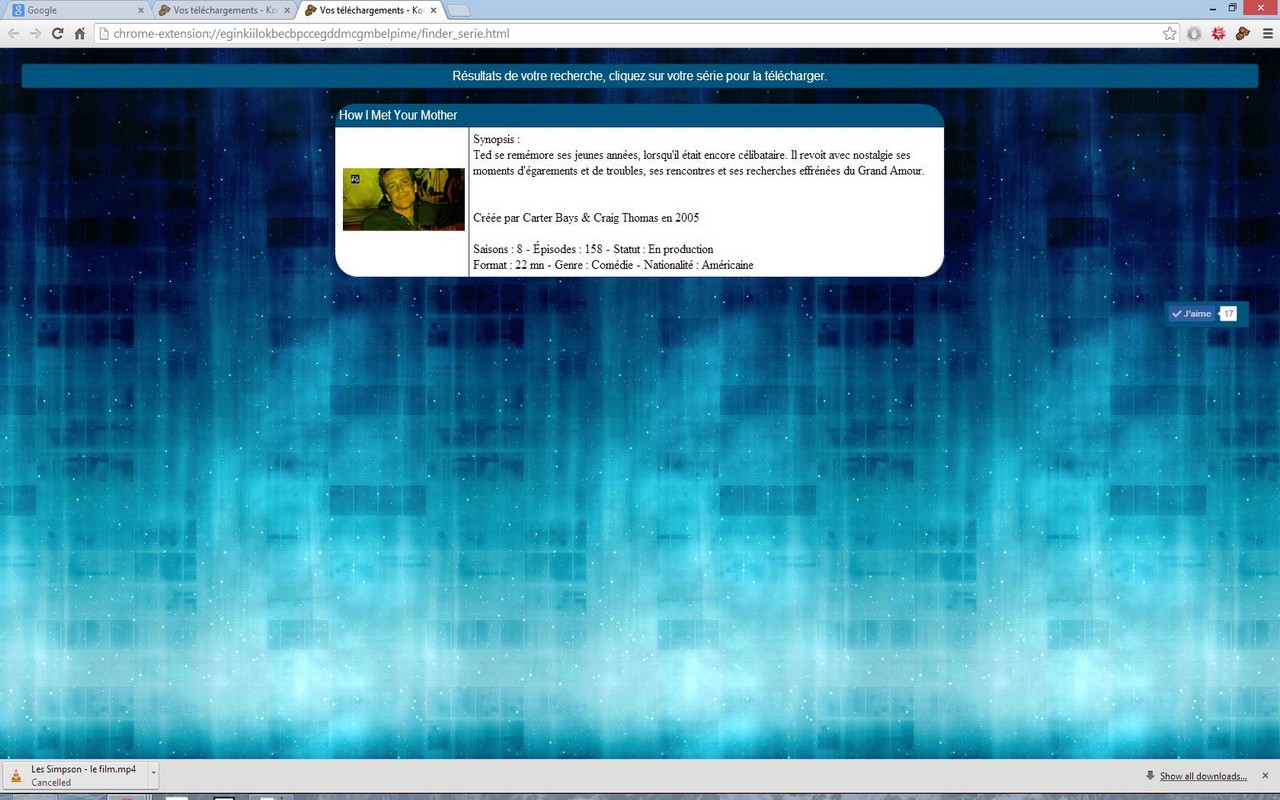
Task: Open the red starburst extension icon
Action: (x=1219, y=33)
